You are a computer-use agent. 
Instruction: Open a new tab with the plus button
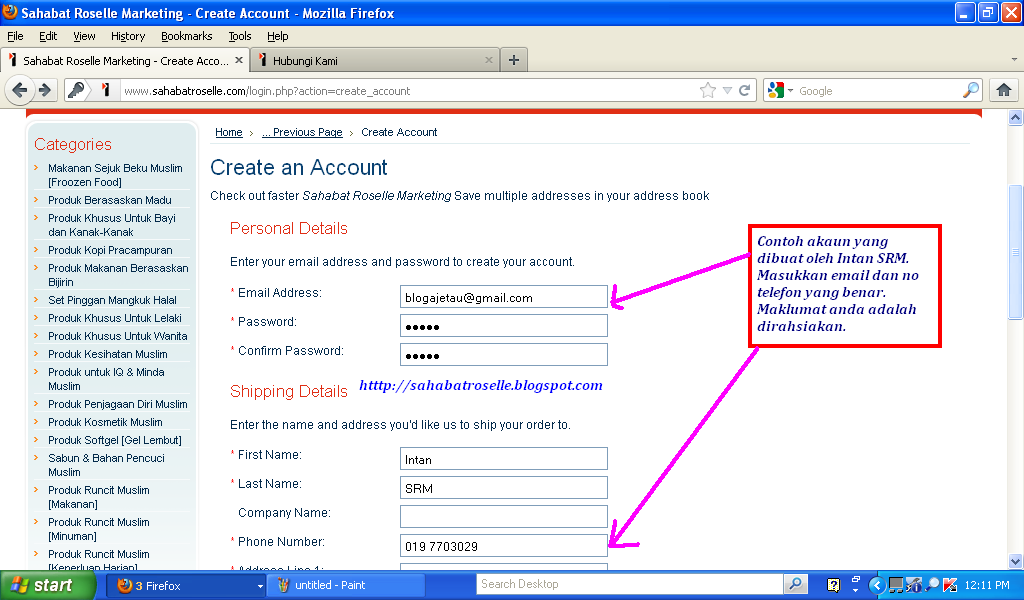coord(514,60)
